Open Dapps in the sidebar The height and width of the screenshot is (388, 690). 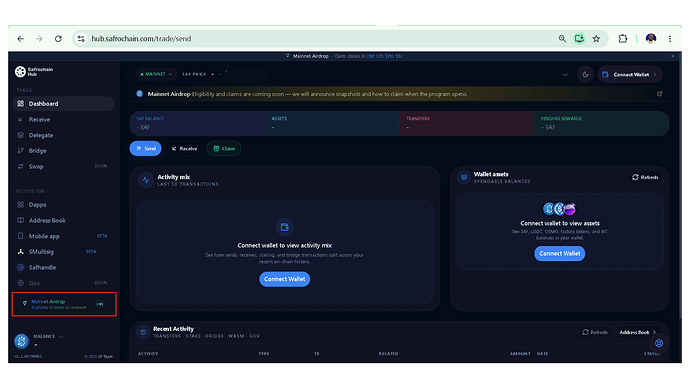pos(63,205)
